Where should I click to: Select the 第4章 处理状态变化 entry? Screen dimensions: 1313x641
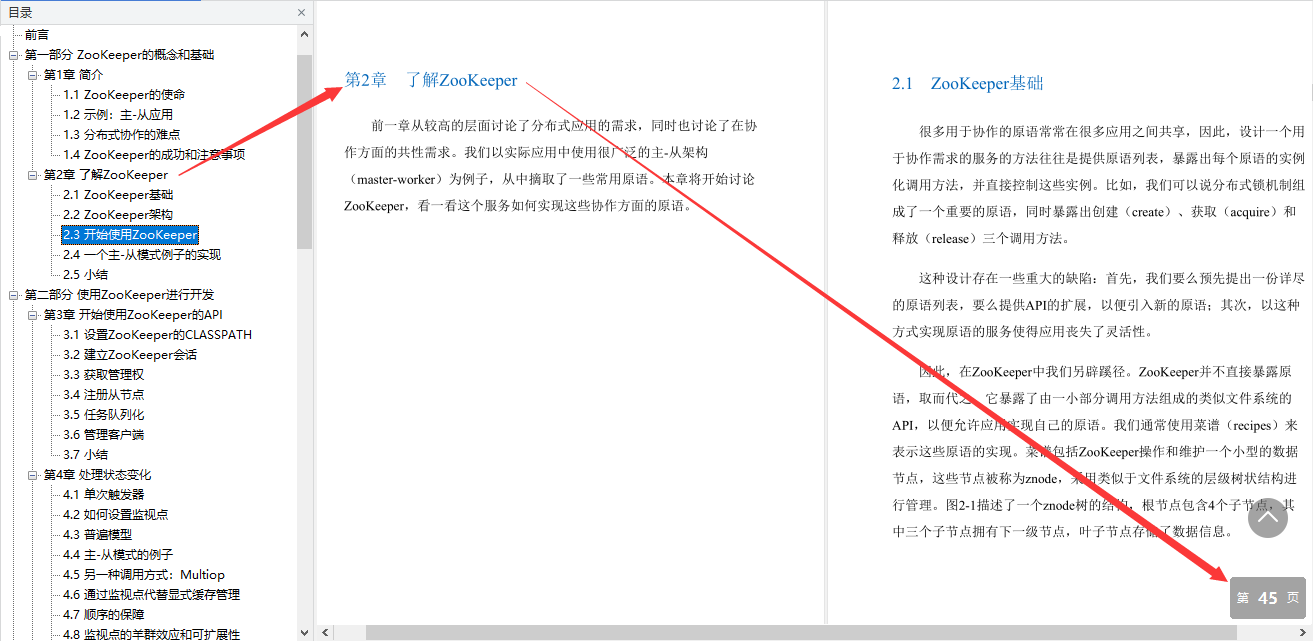(97, 475)
